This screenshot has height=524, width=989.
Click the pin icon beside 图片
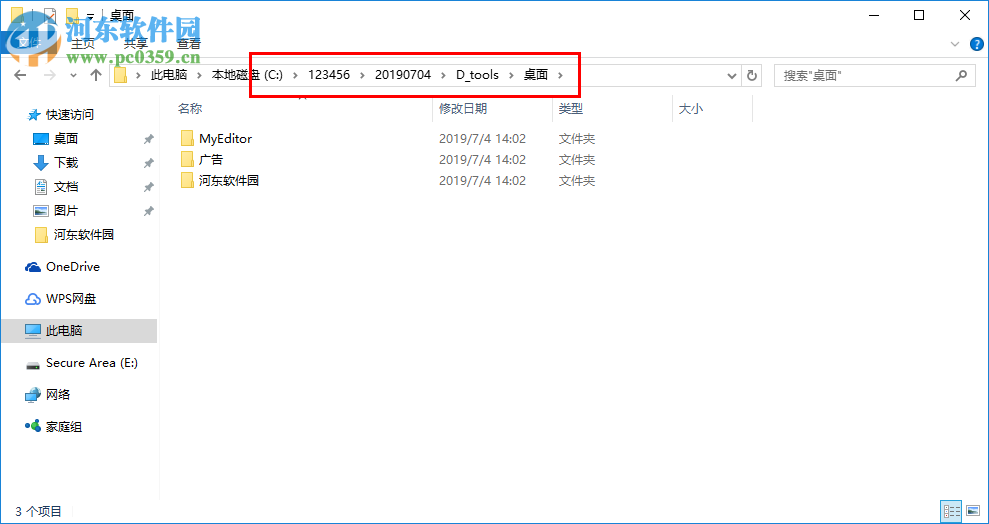pyautogui.click(x=148, y=211)
